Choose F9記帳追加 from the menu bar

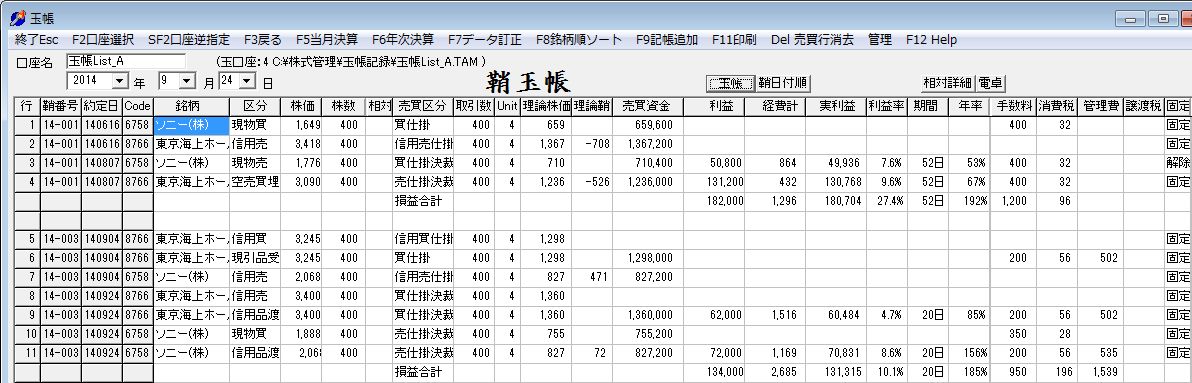[x=667, y=40]
